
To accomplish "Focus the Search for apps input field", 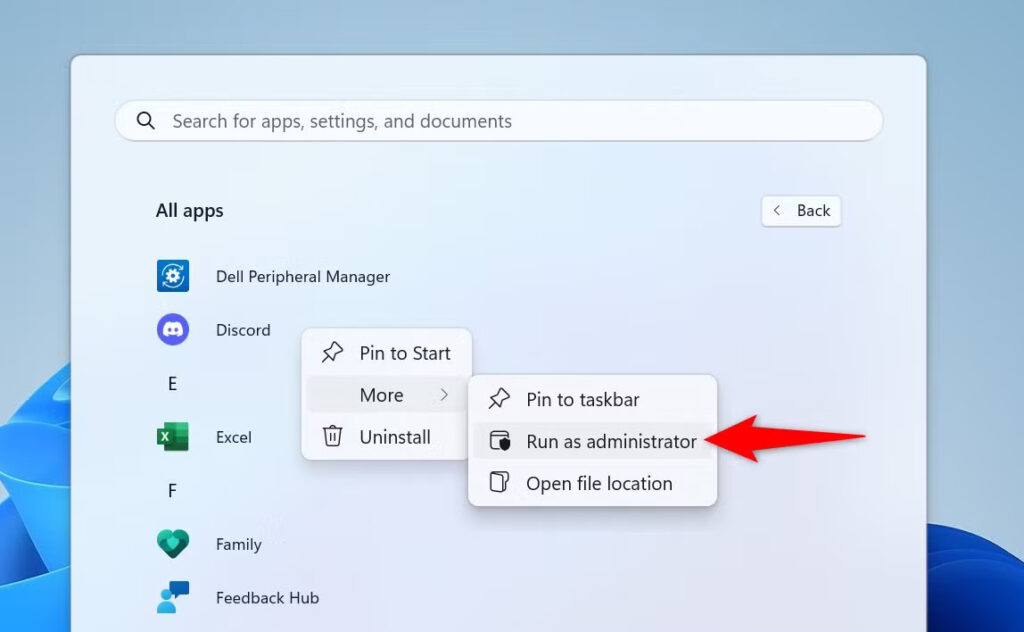I will tap(499, 121).
